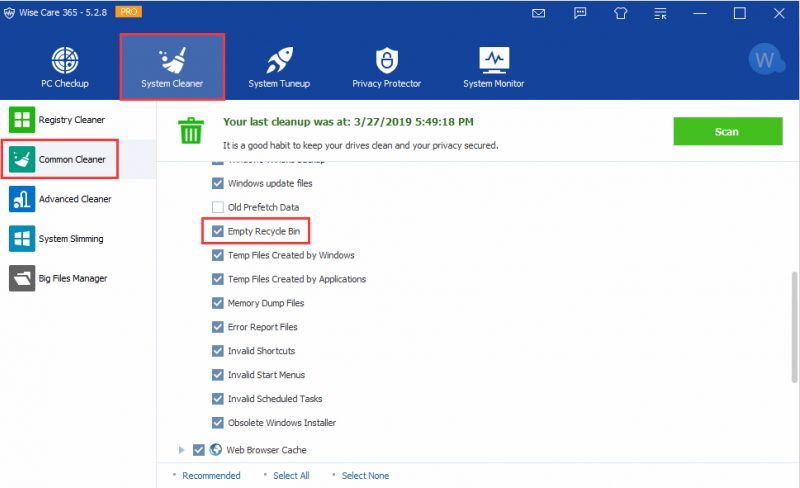The height and width of the screenshot is (488, 800).
Task: Click the green trash can icon
Action: pos(191,131)
